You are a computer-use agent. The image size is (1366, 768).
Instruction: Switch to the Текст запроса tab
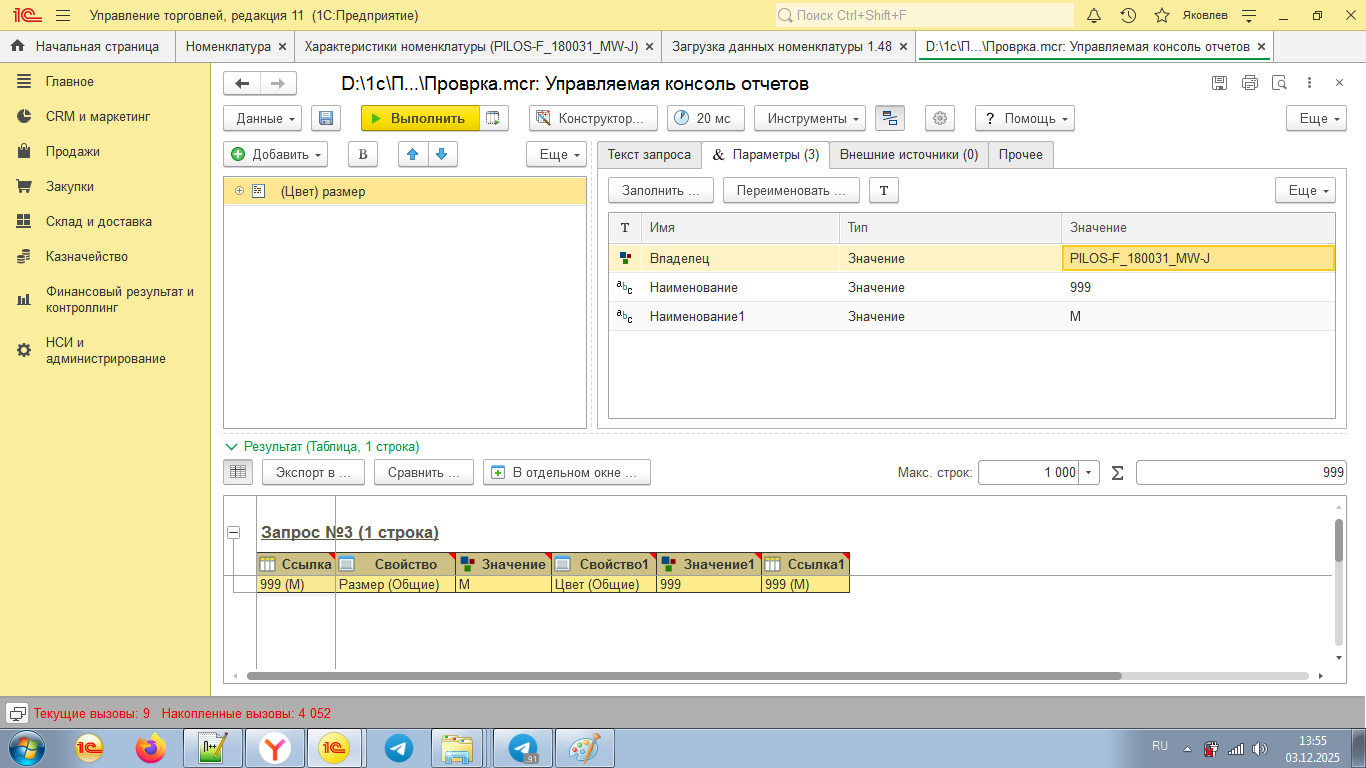point(649,155)
